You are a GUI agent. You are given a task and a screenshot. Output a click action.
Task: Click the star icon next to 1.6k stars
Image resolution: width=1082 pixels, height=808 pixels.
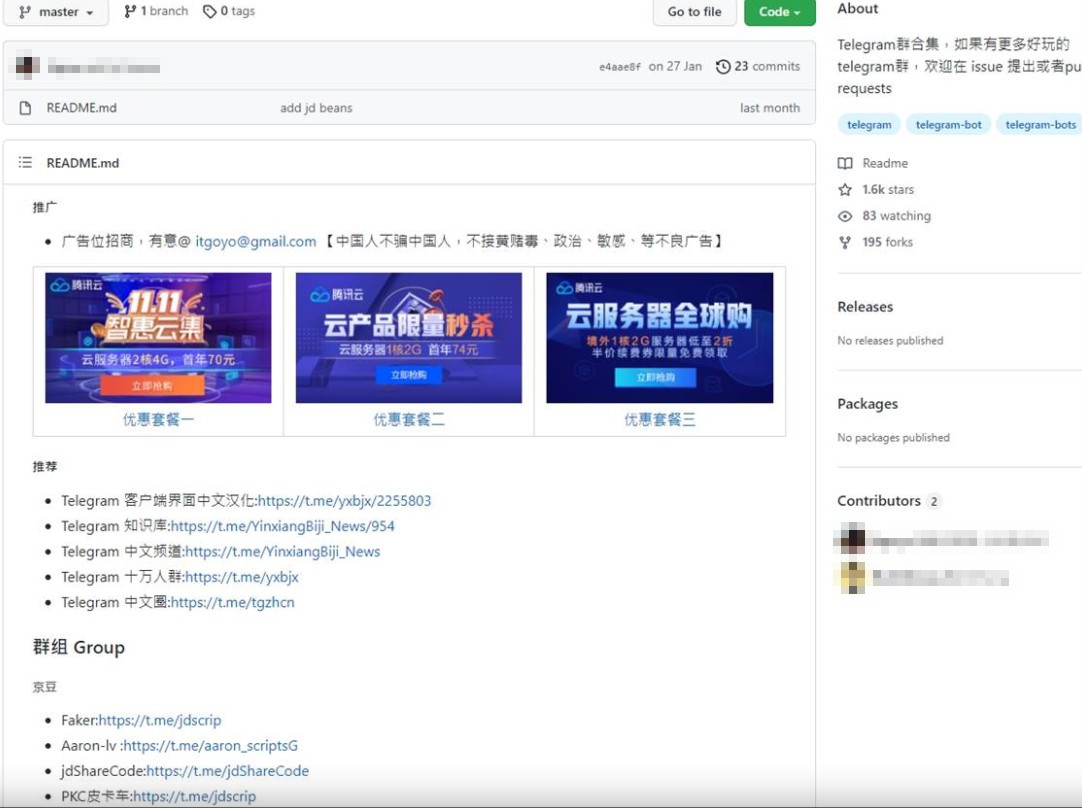(x=845, y=190)
